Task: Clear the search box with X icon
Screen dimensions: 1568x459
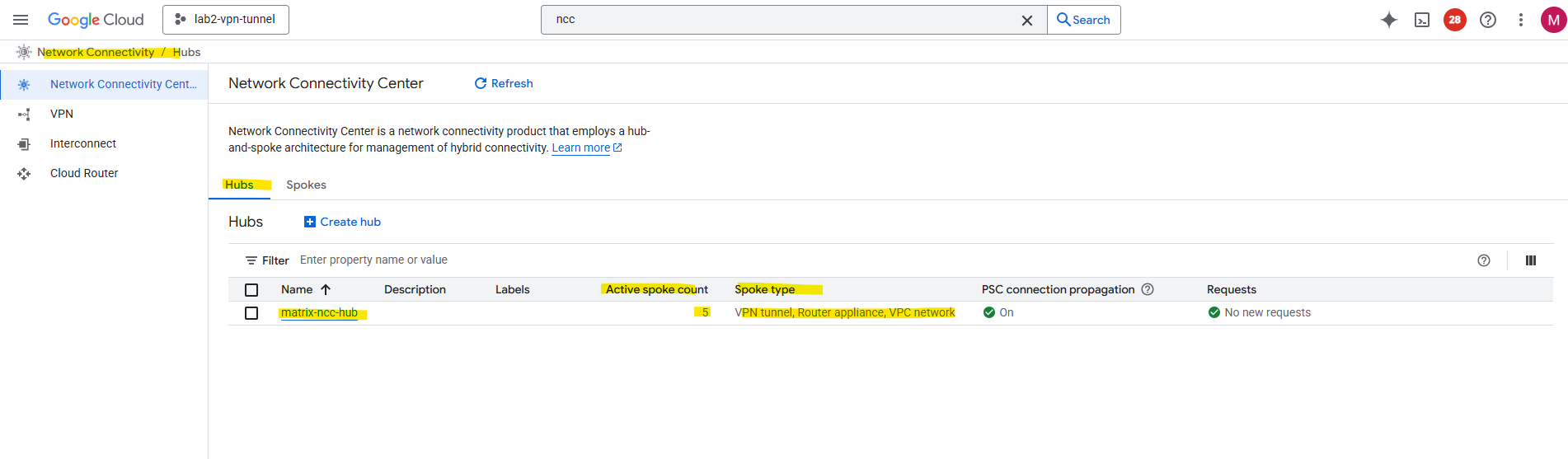Action: [x=1027, y=21]
